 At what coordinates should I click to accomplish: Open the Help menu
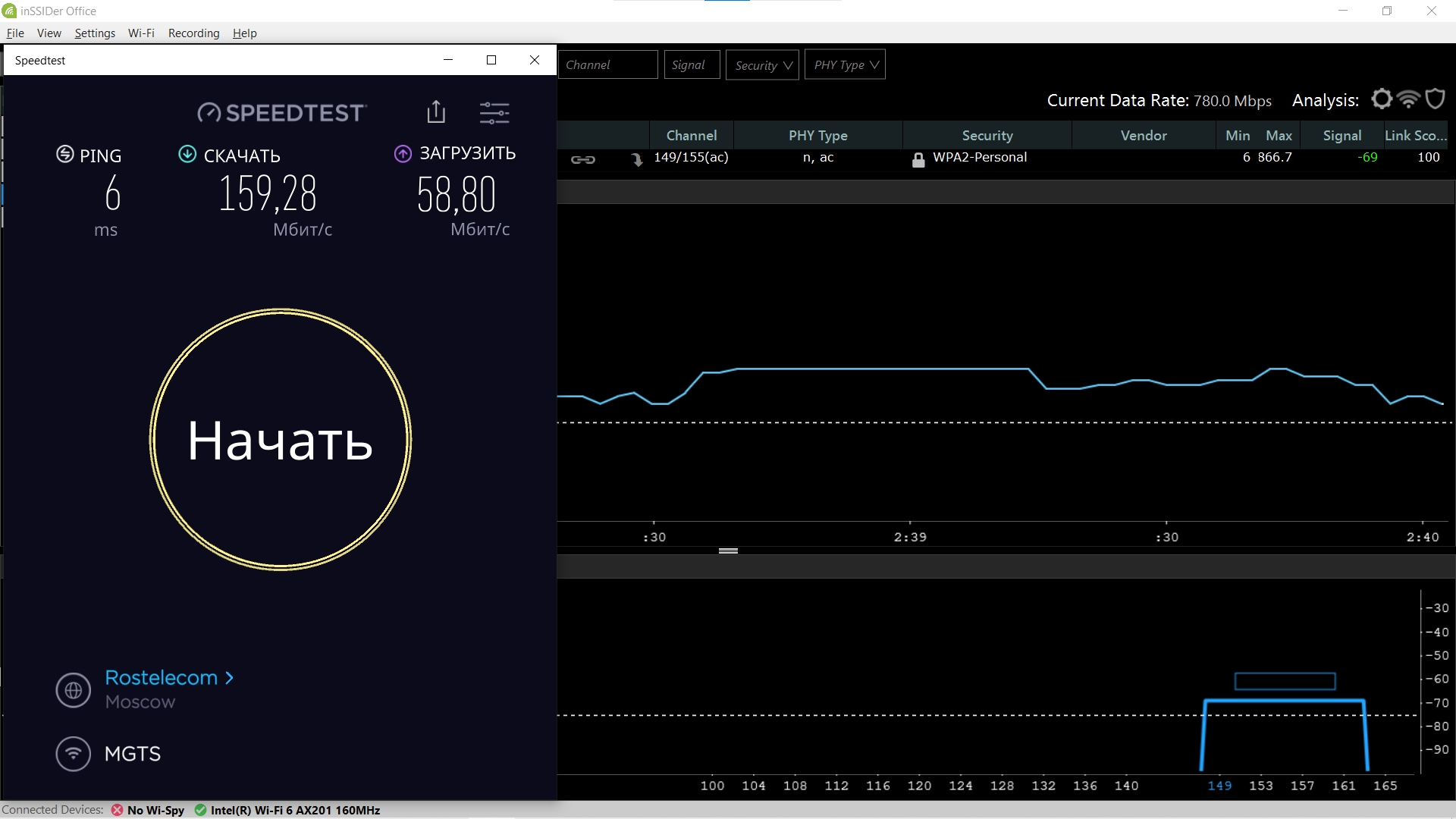[244, 33]
